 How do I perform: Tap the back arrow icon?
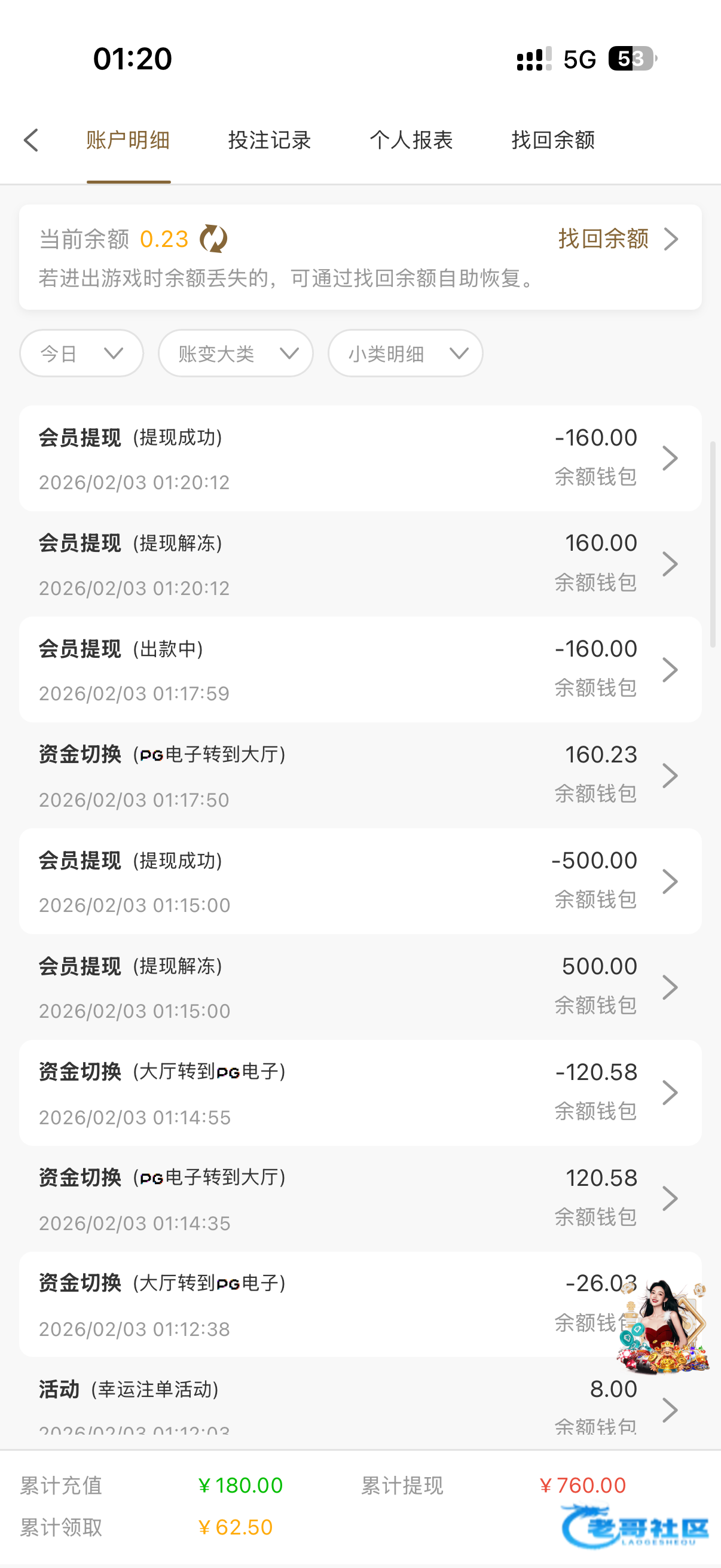pyautogui.click(x=32, y=140)
